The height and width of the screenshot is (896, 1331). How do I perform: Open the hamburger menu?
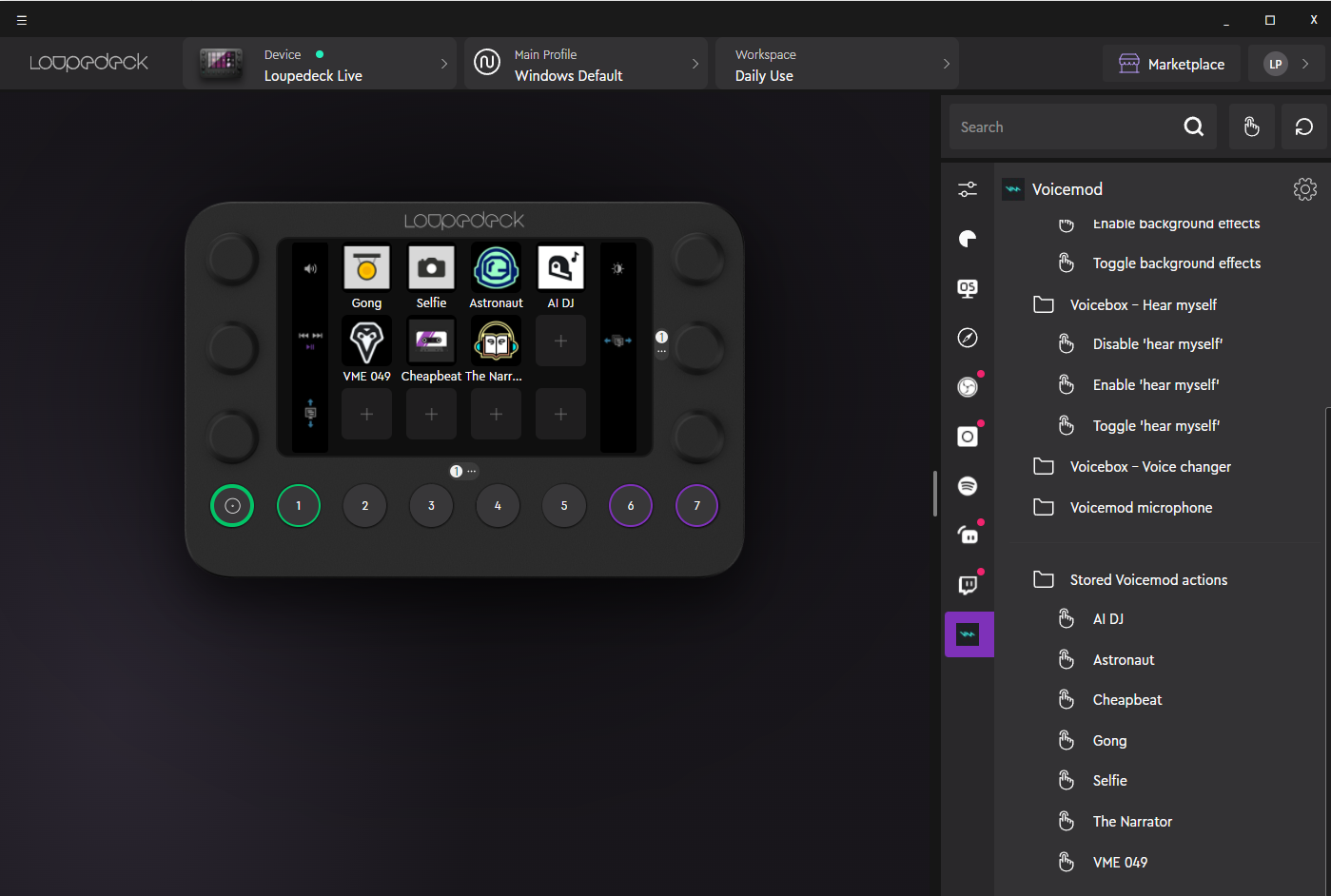tap(22, 19)
